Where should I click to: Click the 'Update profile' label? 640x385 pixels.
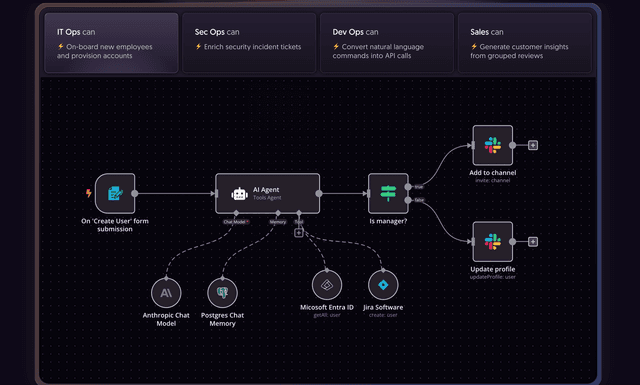tap(493, 269)
